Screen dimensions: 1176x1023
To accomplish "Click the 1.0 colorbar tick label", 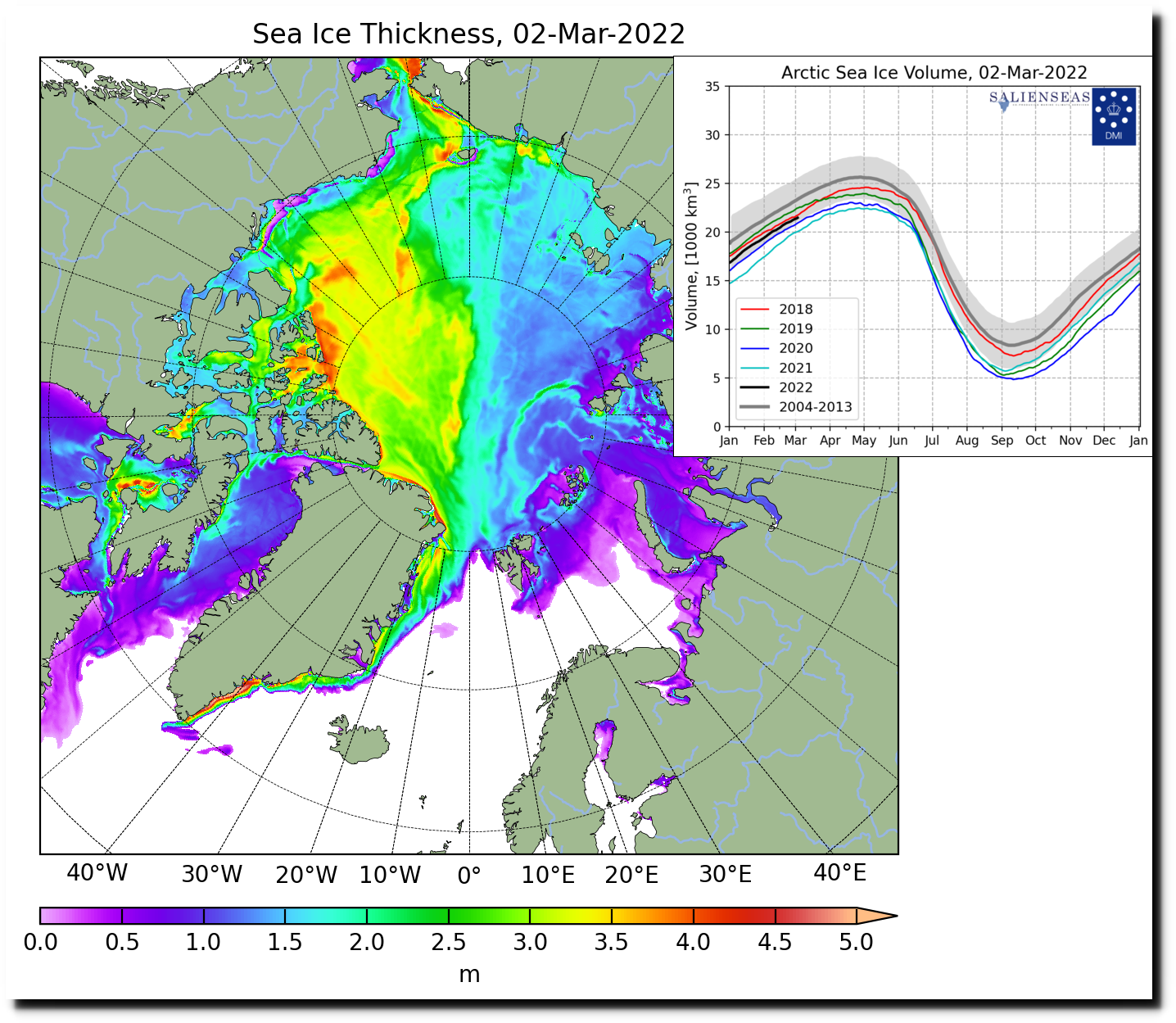I will click(x=203, y=942).
